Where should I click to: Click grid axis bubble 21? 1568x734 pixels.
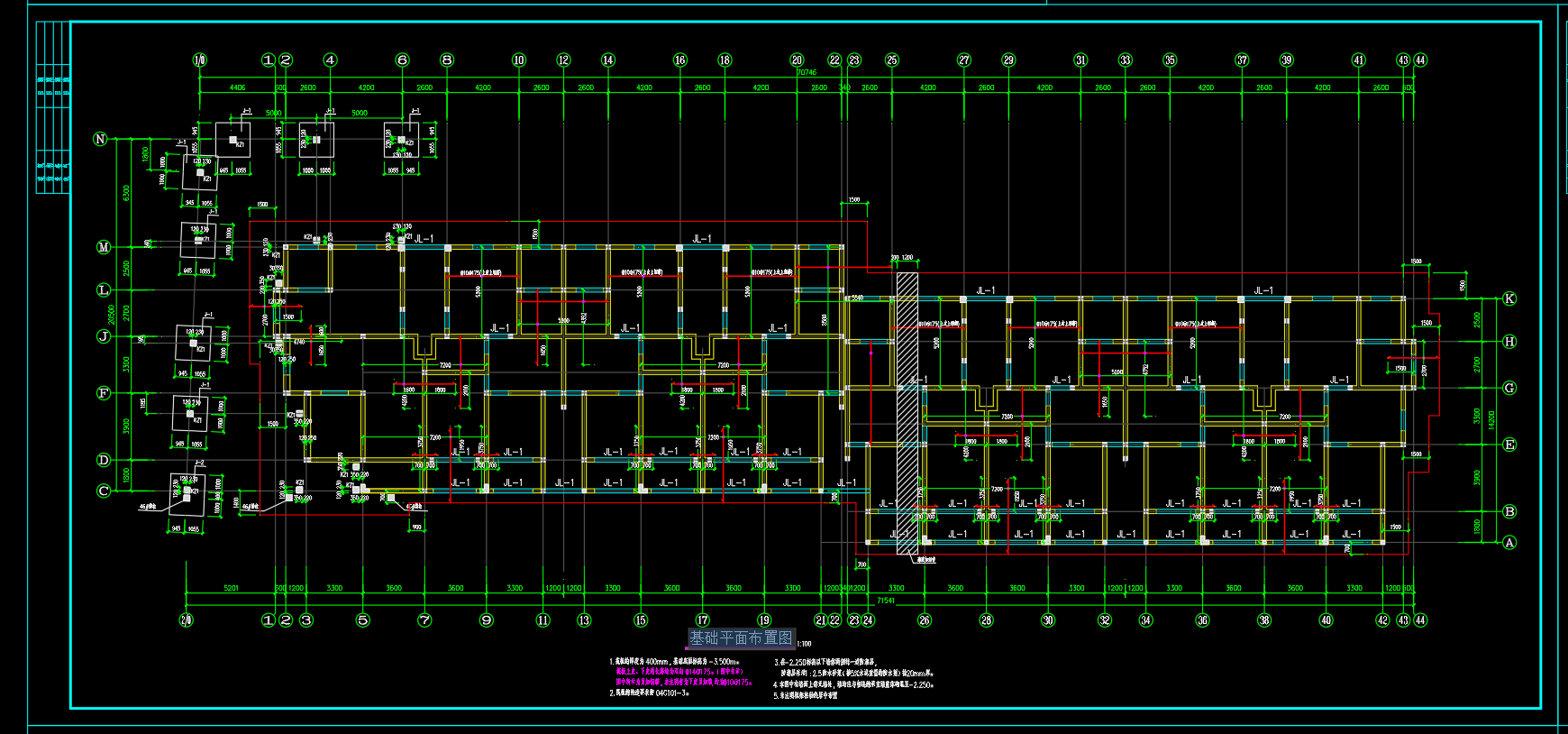pyautogui.click(x=821, y=620)
